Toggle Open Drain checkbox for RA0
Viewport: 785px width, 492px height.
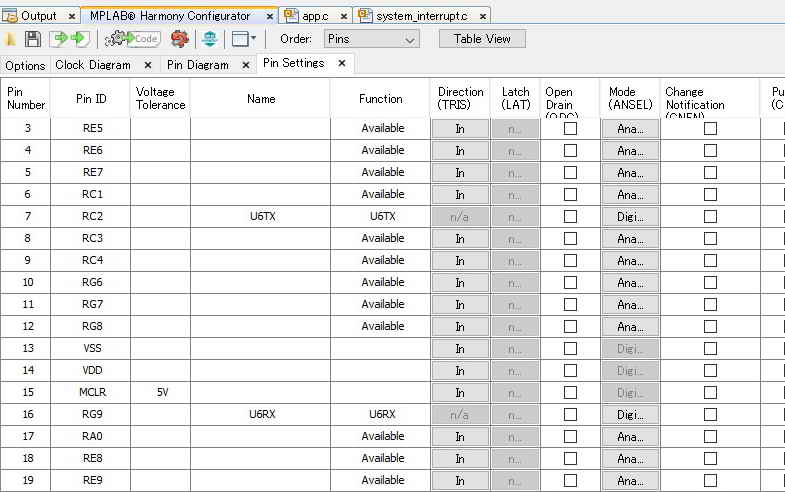[570, 436]
